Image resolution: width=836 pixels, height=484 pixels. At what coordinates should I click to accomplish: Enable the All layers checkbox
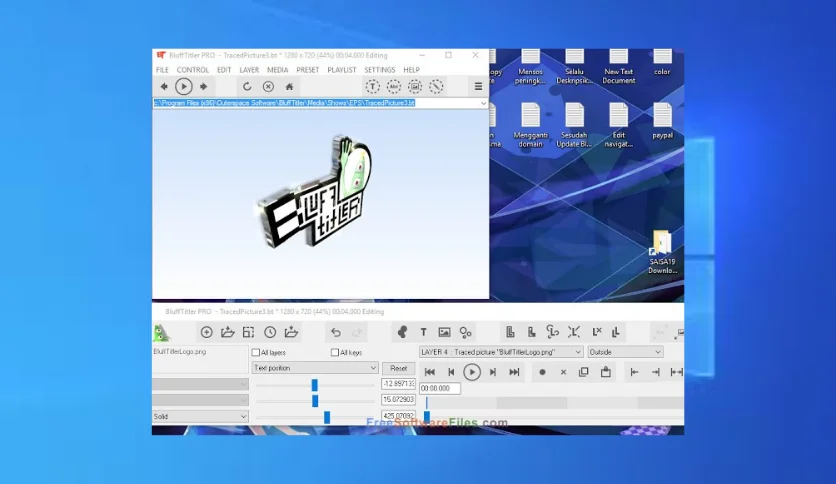click(x=256, y=352)
